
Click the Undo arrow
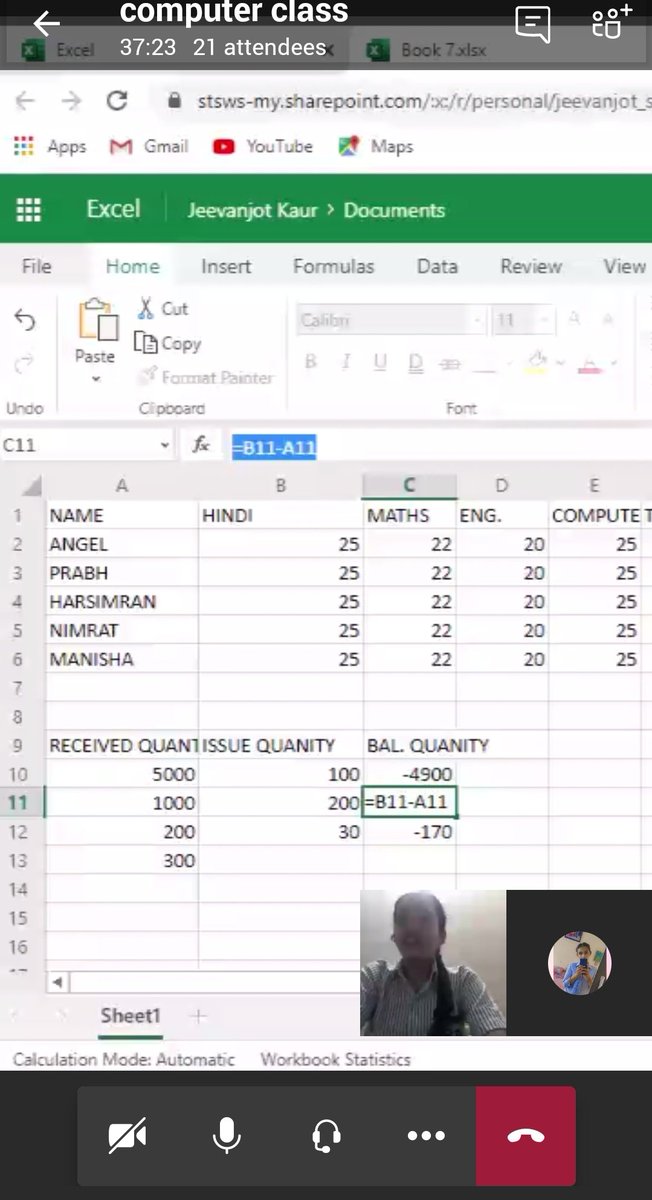[25, 320]
